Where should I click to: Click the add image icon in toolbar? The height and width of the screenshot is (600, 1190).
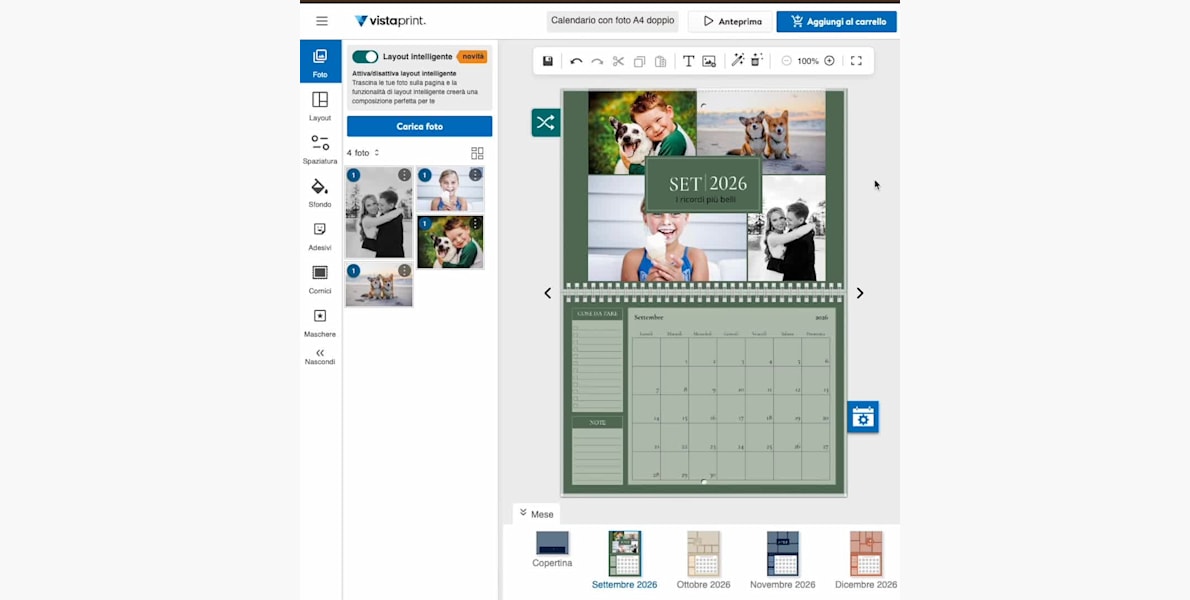pos(709,61)
